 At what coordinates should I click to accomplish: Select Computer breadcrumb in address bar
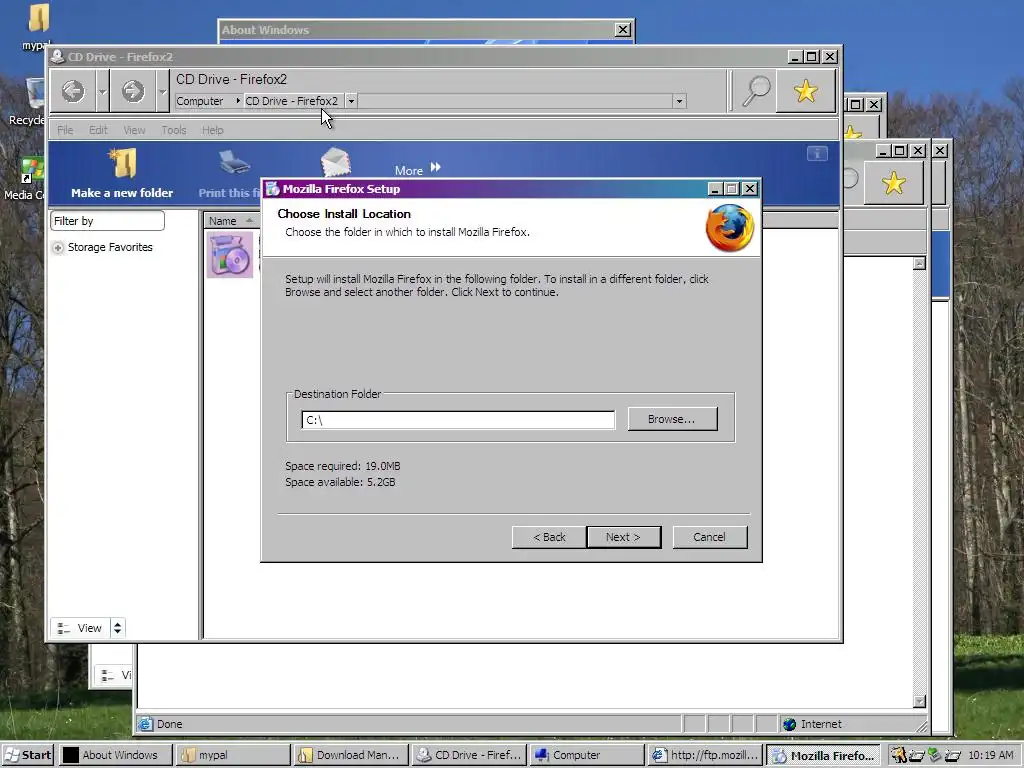pos(200,101)
